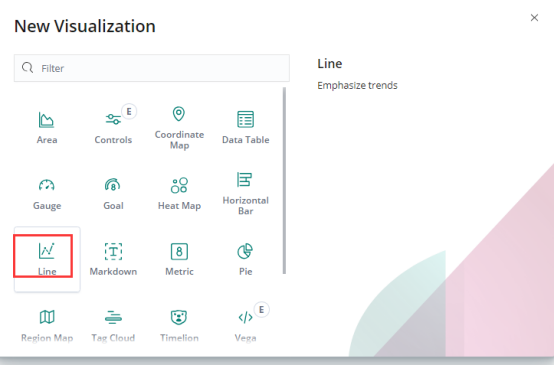Image resolution: width=554 pixels, height=366 pixels.
Task: Click the 'Line' heading in details pane
Action: [330, 64]
